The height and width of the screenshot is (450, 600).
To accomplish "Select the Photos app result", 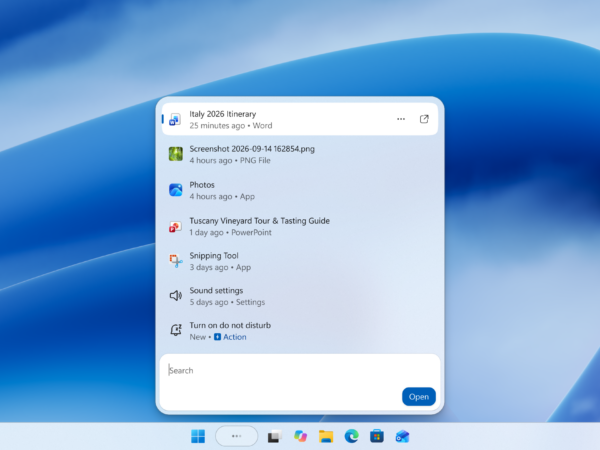I will point(300,190).
